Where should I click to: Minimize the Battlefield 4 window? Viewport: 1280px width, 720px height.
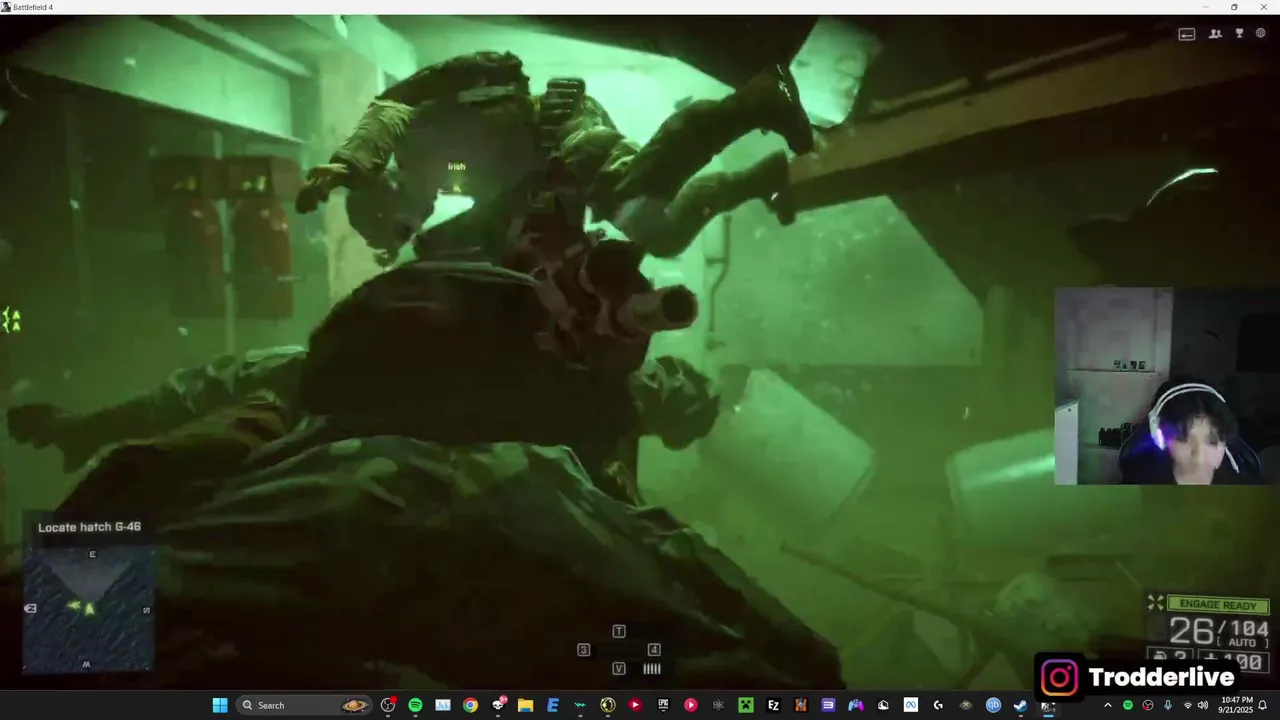pos(1206,7)
